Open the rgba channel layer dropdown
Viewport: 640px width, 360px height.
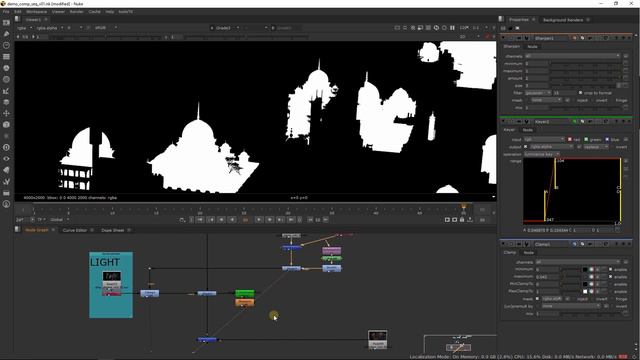[x=25, y=28]
